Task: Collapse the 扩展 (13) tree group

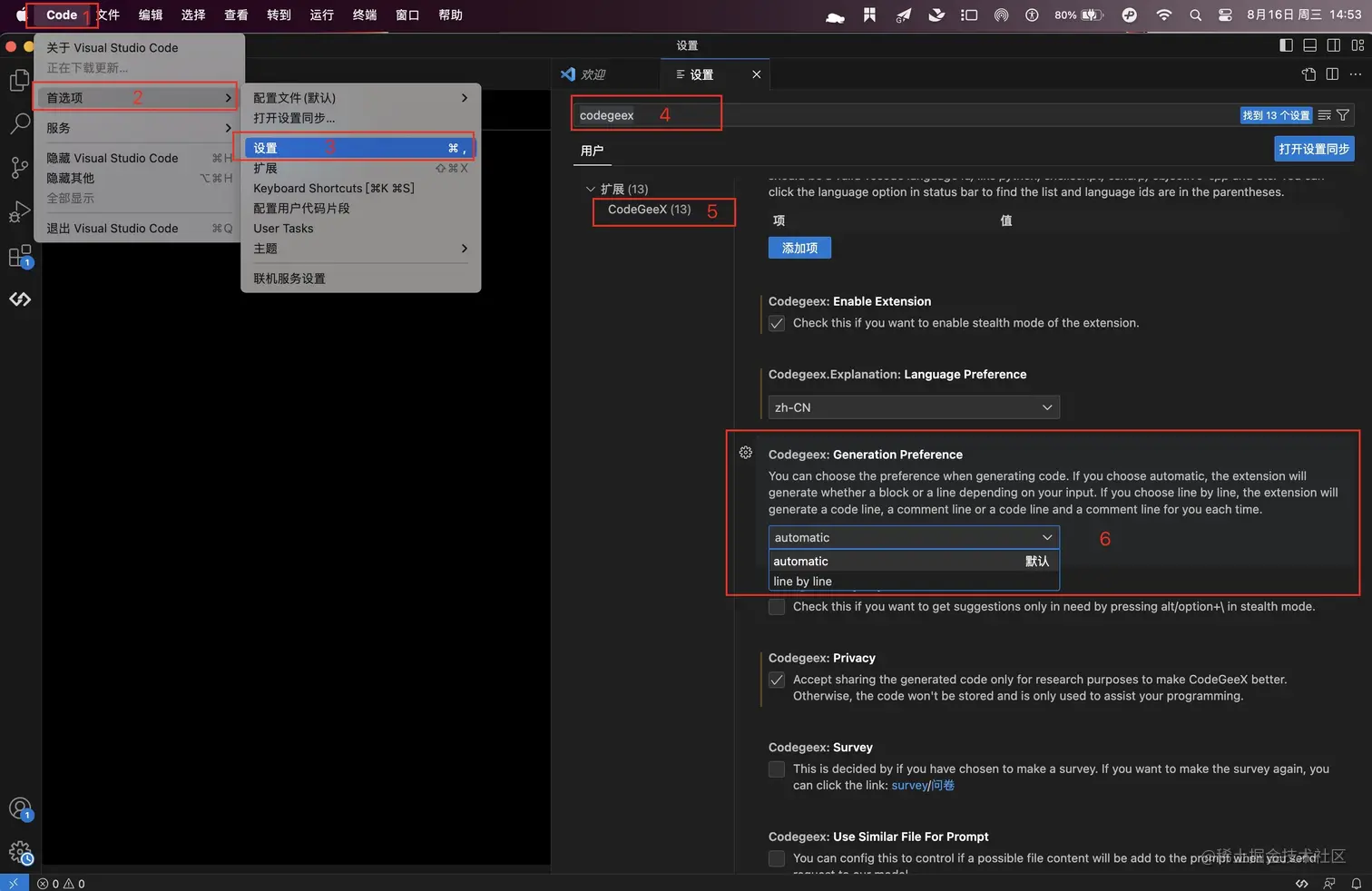Action: point(591,189)
